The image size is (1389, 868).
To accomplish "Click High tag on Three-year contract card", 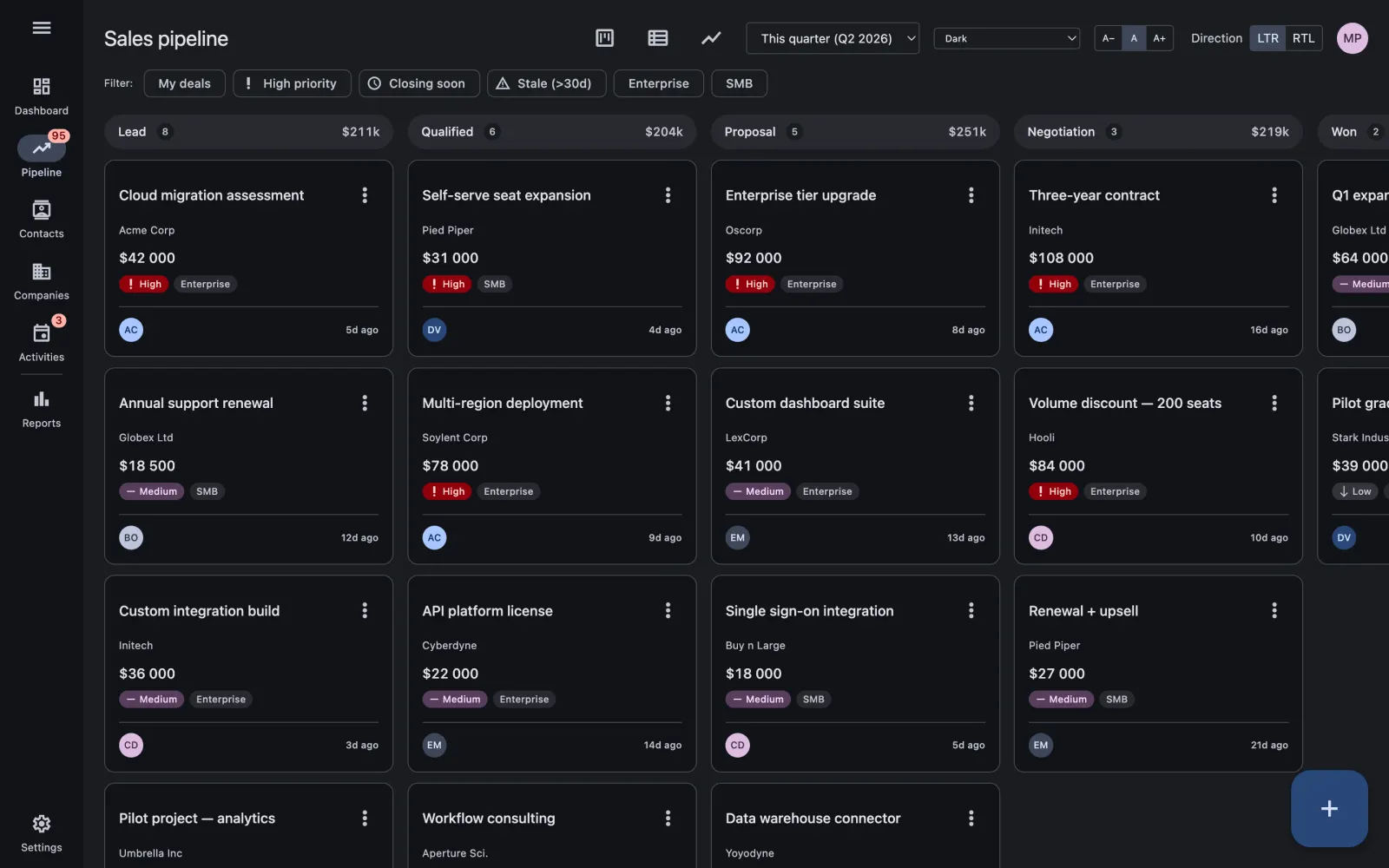I will (1053, 284).
